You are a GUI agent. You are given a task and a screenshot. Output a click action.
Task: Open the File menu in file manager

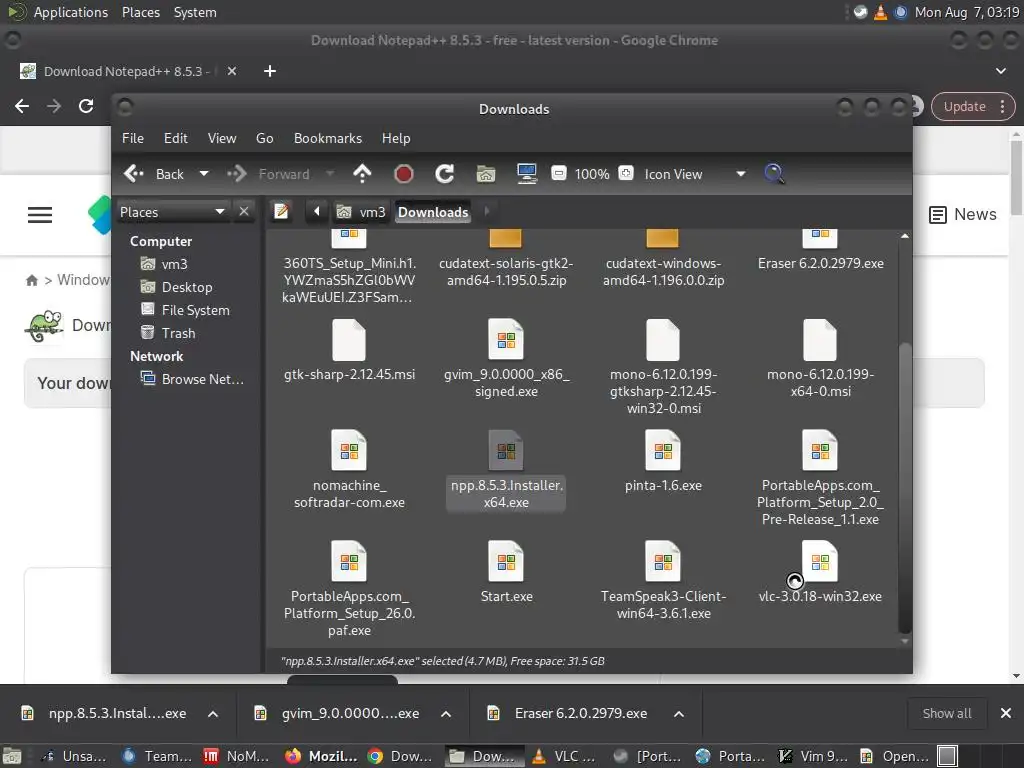coord(133,138)
